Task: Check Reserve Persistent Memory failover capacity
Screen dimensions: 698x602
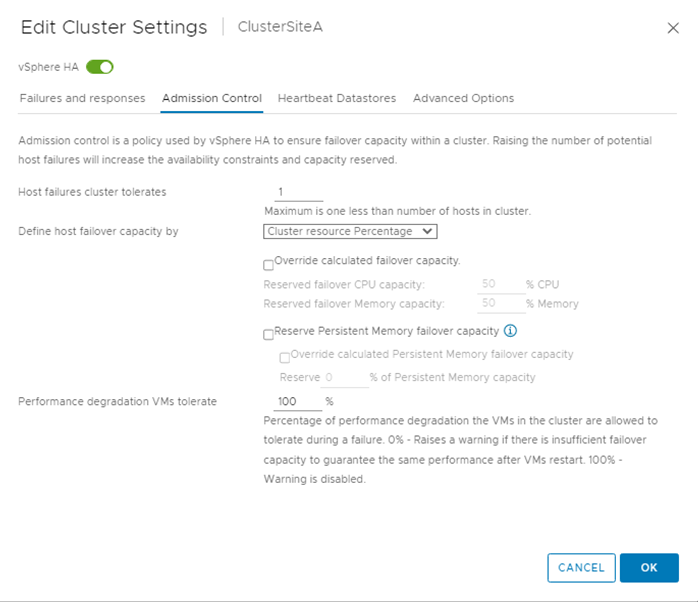Action: coord(268,335)
